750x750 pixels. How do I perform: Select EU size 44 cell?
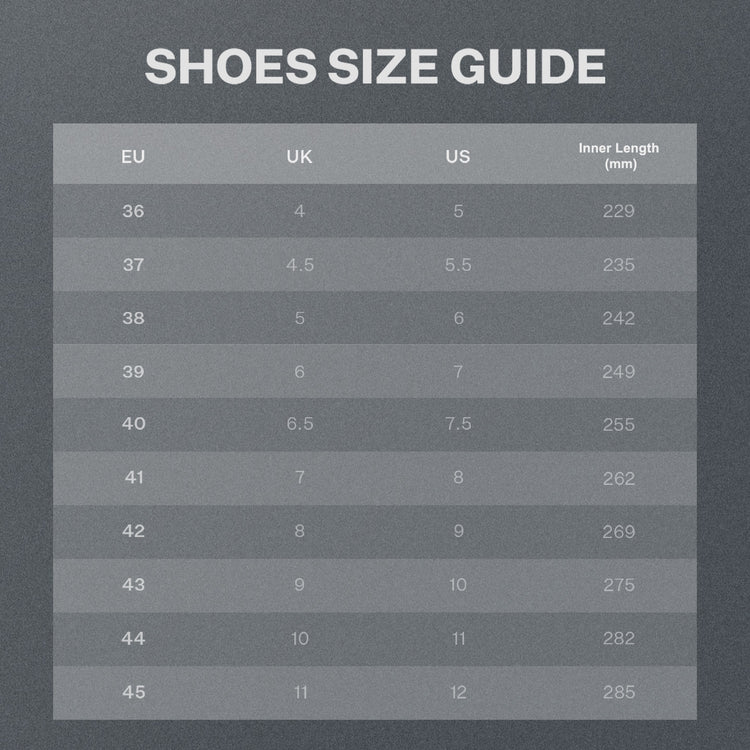133,638
